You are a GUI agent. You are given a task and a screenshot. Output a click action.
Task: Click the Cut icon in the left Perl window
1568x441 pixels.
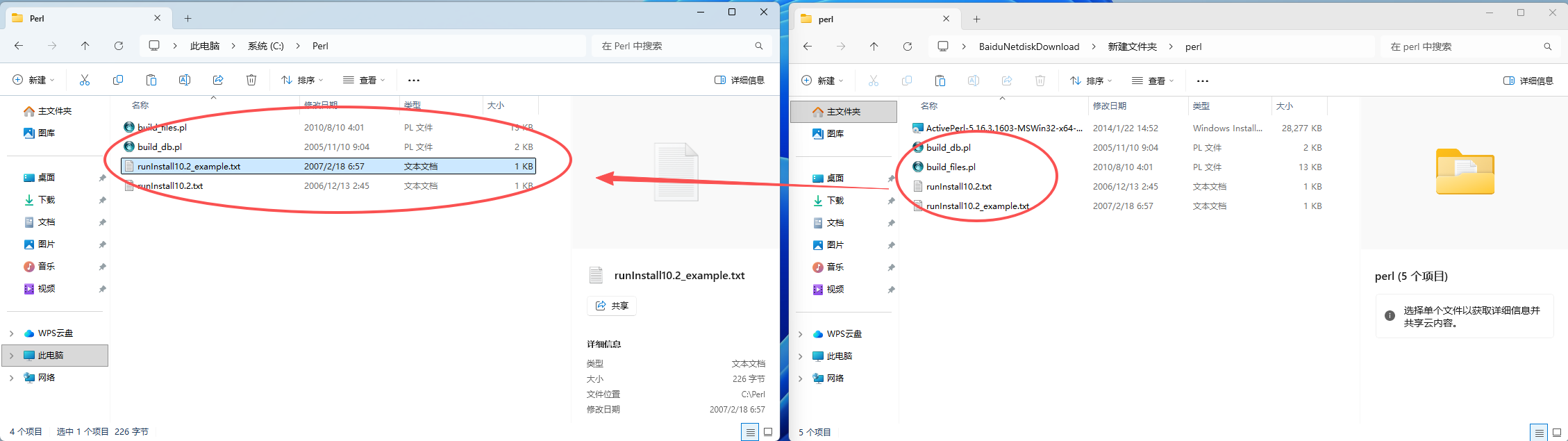click(85, 81)
